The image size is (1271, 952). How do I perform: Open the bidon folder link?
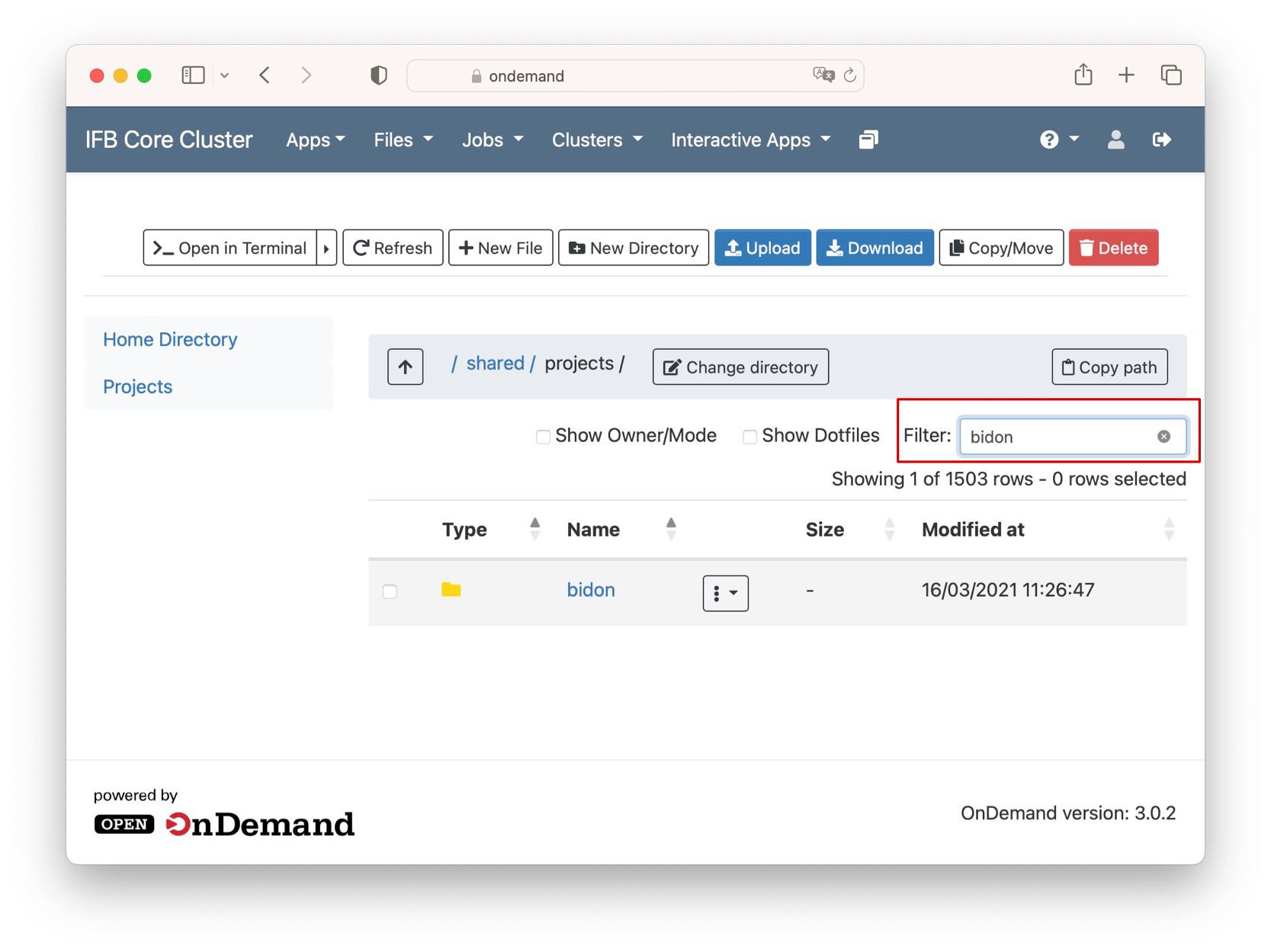coord(591,589)
